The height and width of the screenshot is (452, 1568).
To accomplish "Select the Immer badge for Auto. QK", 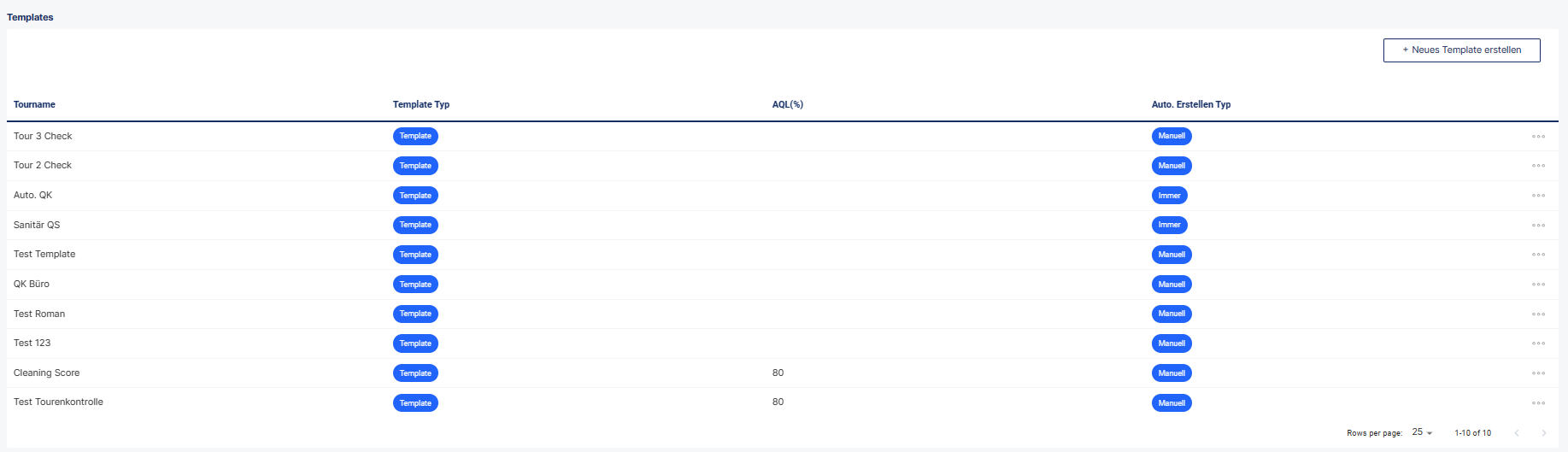I will 1170,196.
